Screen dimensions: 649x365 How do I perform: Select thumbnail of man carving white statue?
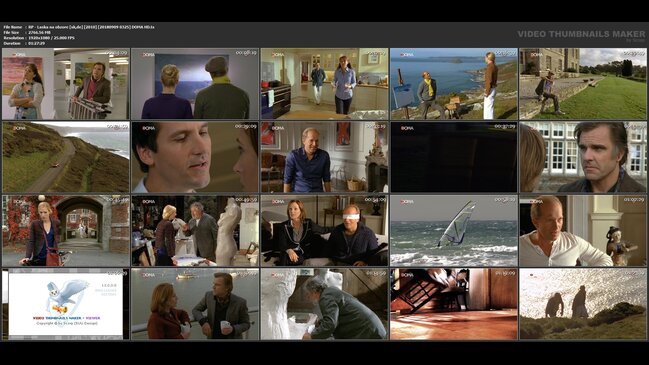(x=324, y=304)
